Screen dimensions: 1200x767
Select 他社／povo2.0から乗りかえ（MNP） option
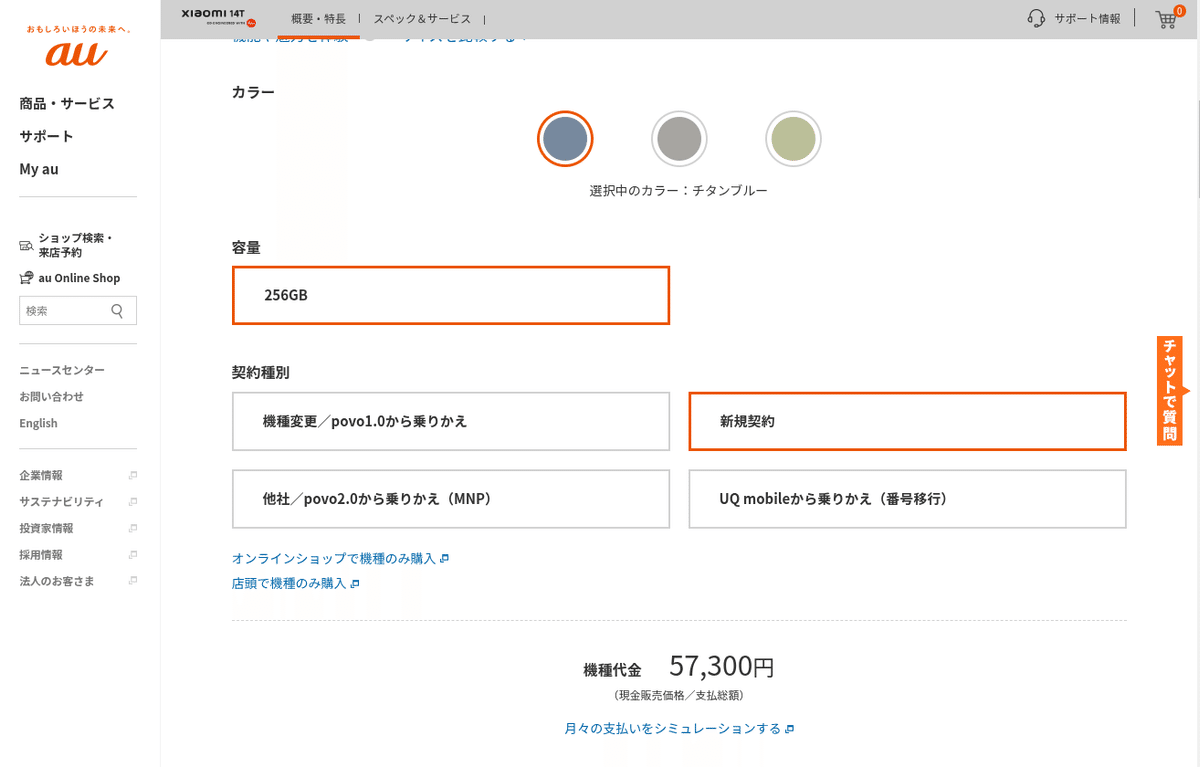[451, 498]
